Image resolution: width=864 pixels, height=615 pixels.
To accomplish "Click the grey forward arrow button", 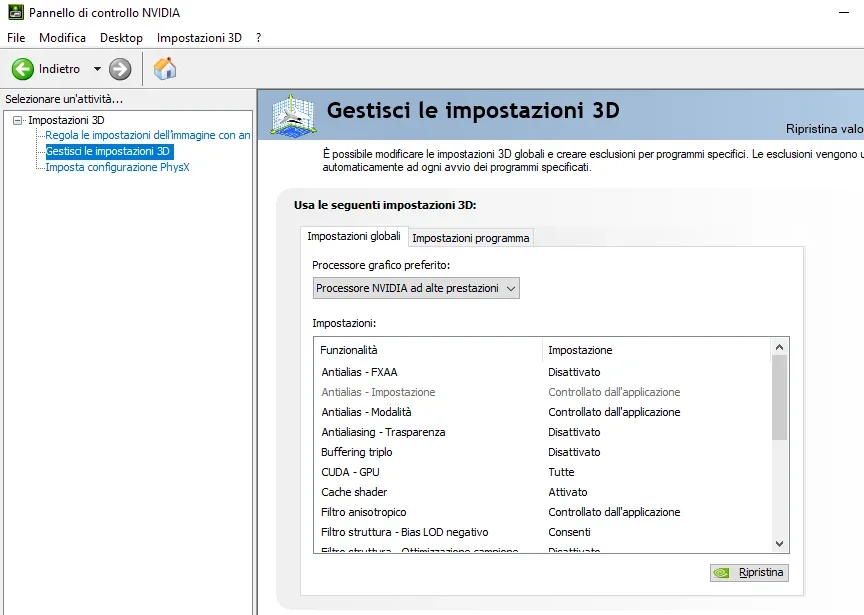I will click(x=120, y=69).
